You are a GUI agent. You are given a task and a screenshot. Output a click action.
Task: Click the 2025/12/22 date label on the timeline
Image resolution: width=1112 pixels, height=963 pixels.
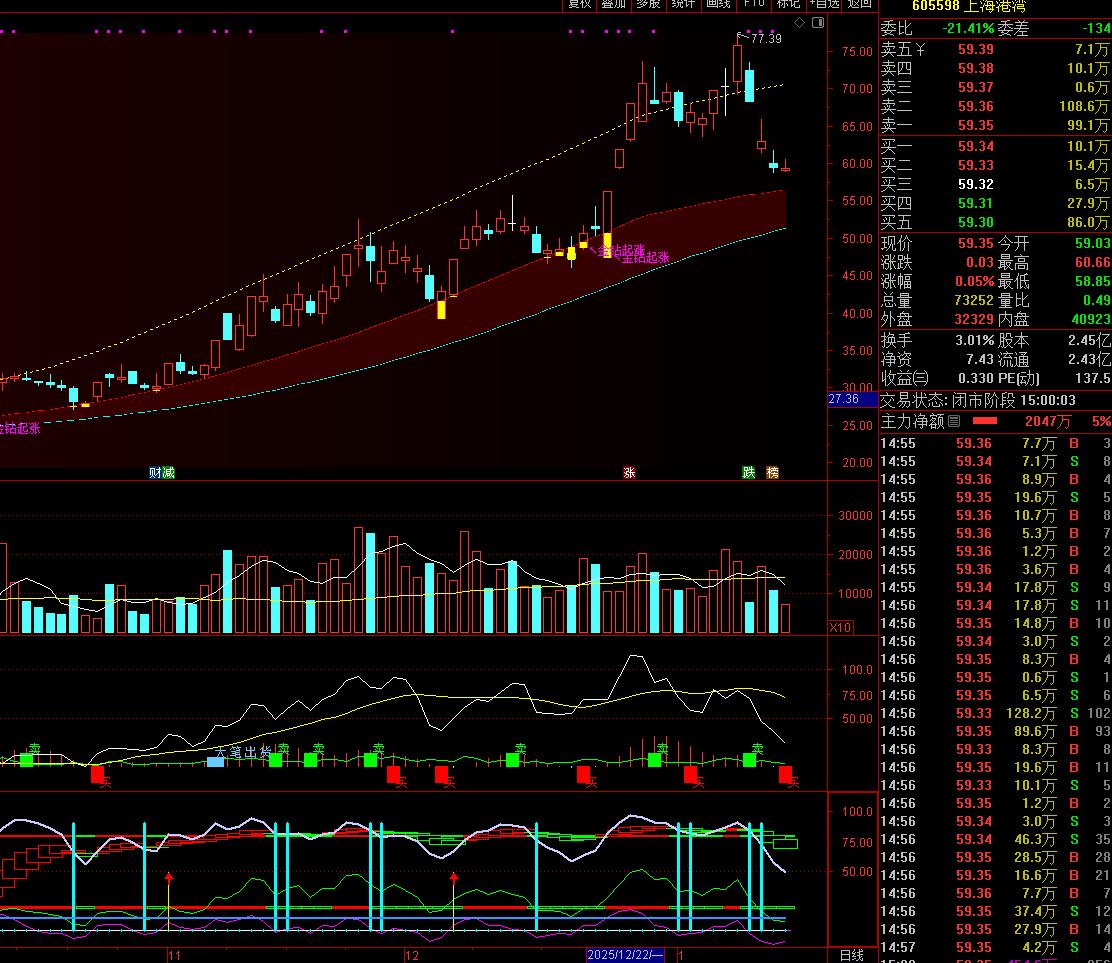click(625, 955)
